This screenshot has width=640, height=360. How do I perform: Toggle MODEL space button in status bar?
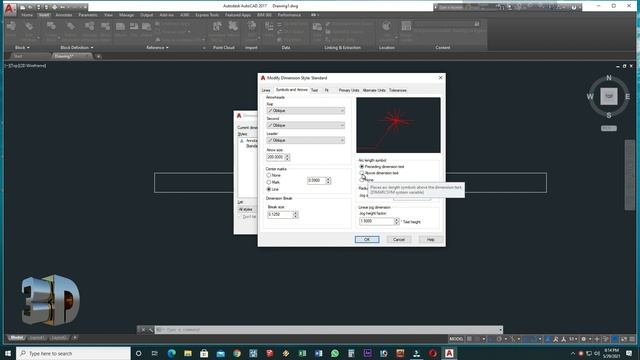coord(456,339)
